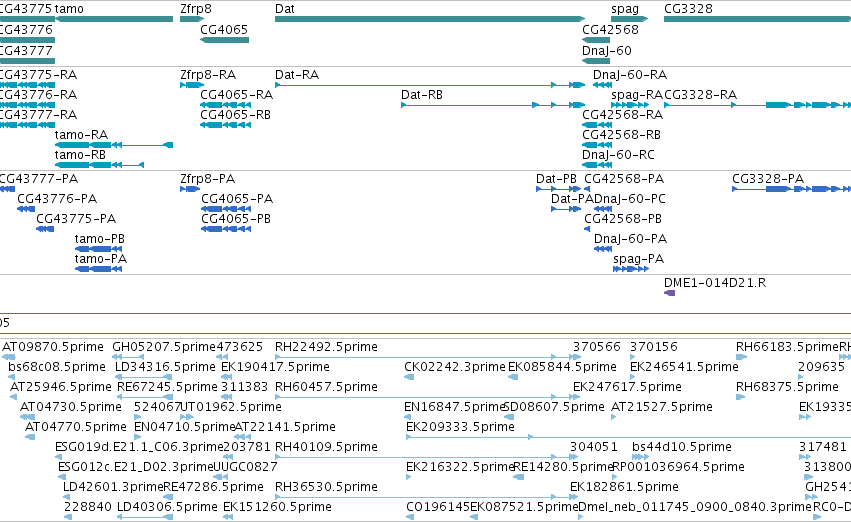Select the 'Dat-RA' transcript label
This screenshot has width=851, height=522.
point(297,74)
